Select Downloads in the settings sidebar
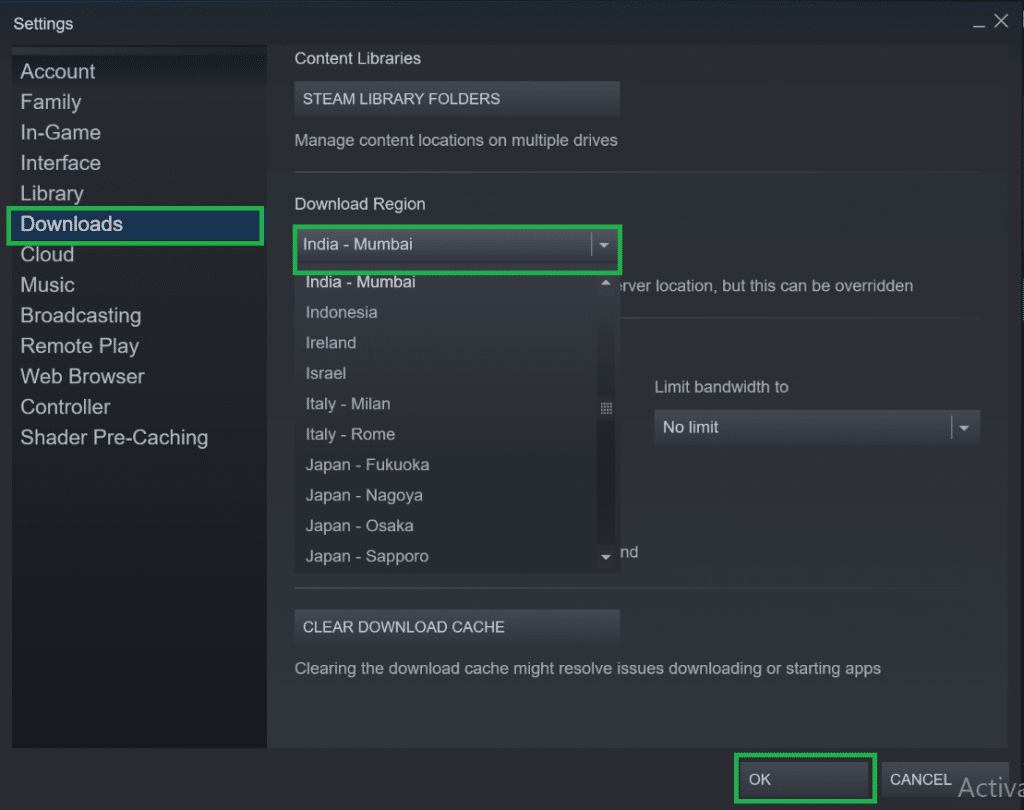1024x810 pixels. (135, 224)
